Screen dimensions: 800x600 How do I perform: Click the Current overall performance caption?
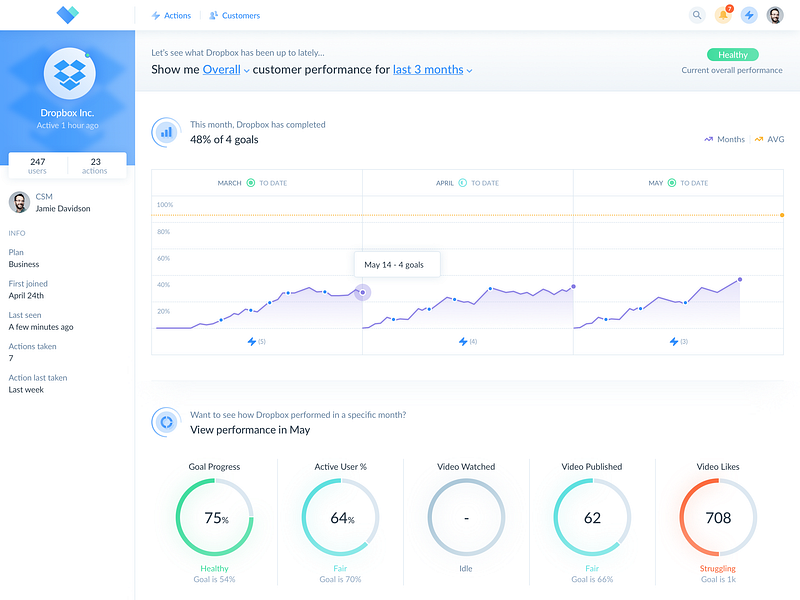(x=732, y=70)
